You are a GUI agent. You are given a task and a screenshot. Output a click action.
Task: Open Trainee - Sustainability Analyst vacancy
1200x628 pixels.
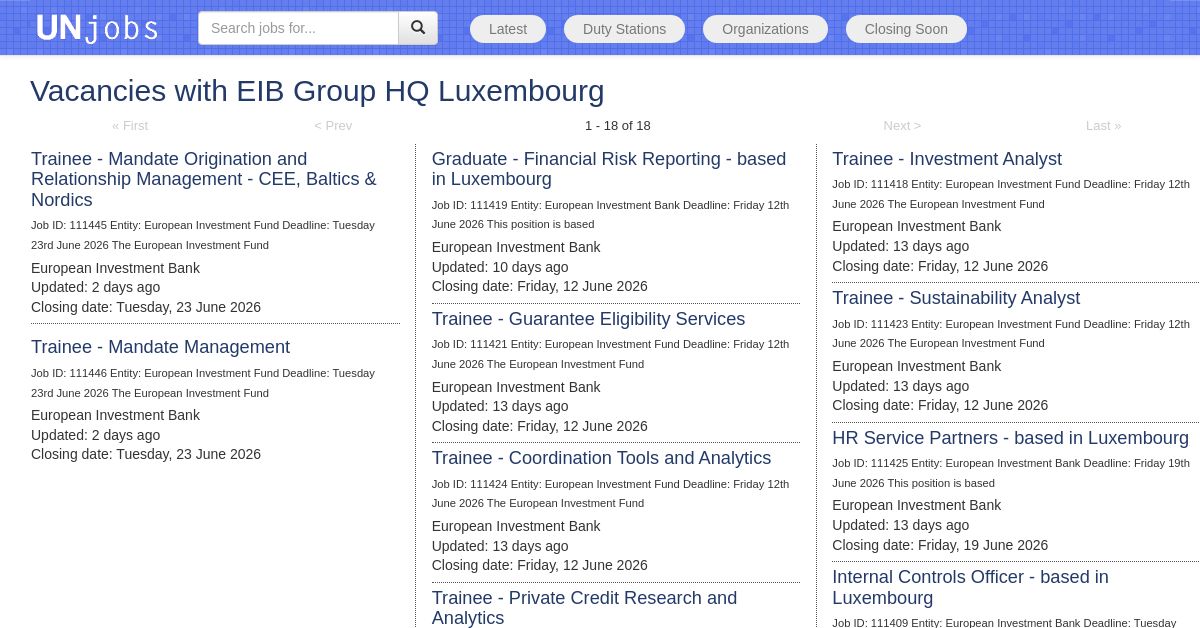[956, 298]
